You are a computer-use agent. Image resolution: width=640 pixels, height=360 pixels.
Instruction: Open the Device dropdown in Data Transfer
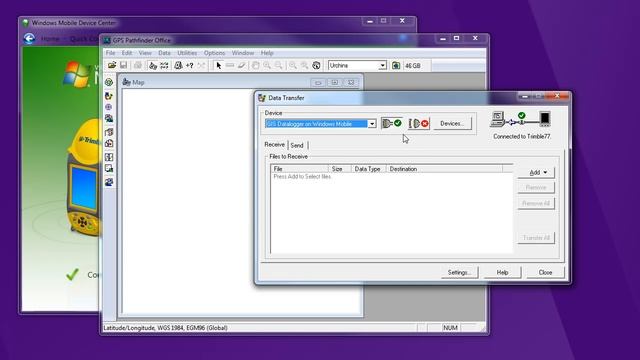tap(372, 124)
